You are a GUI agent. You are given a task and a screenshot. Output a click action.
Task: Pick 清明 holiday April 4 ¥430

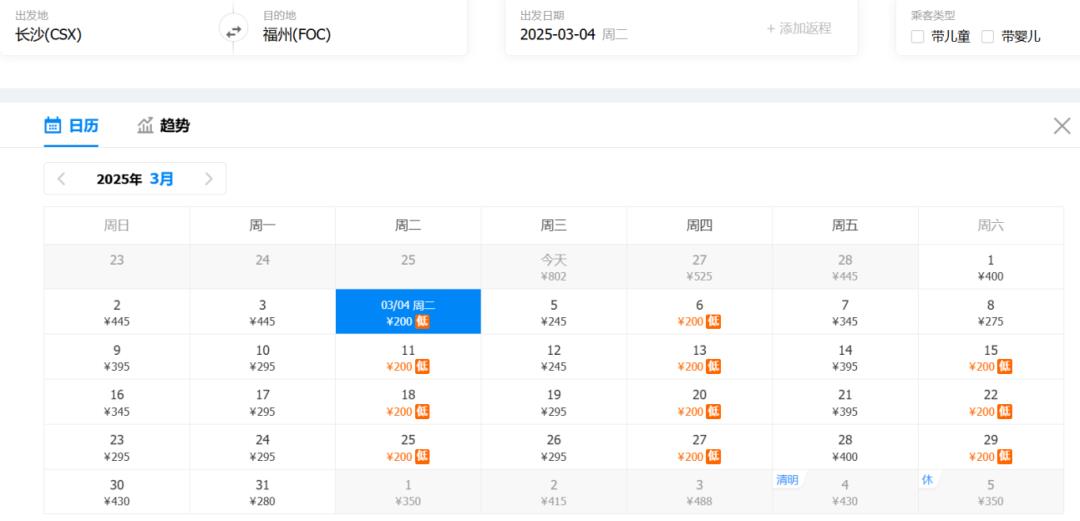tap(845, 492)
